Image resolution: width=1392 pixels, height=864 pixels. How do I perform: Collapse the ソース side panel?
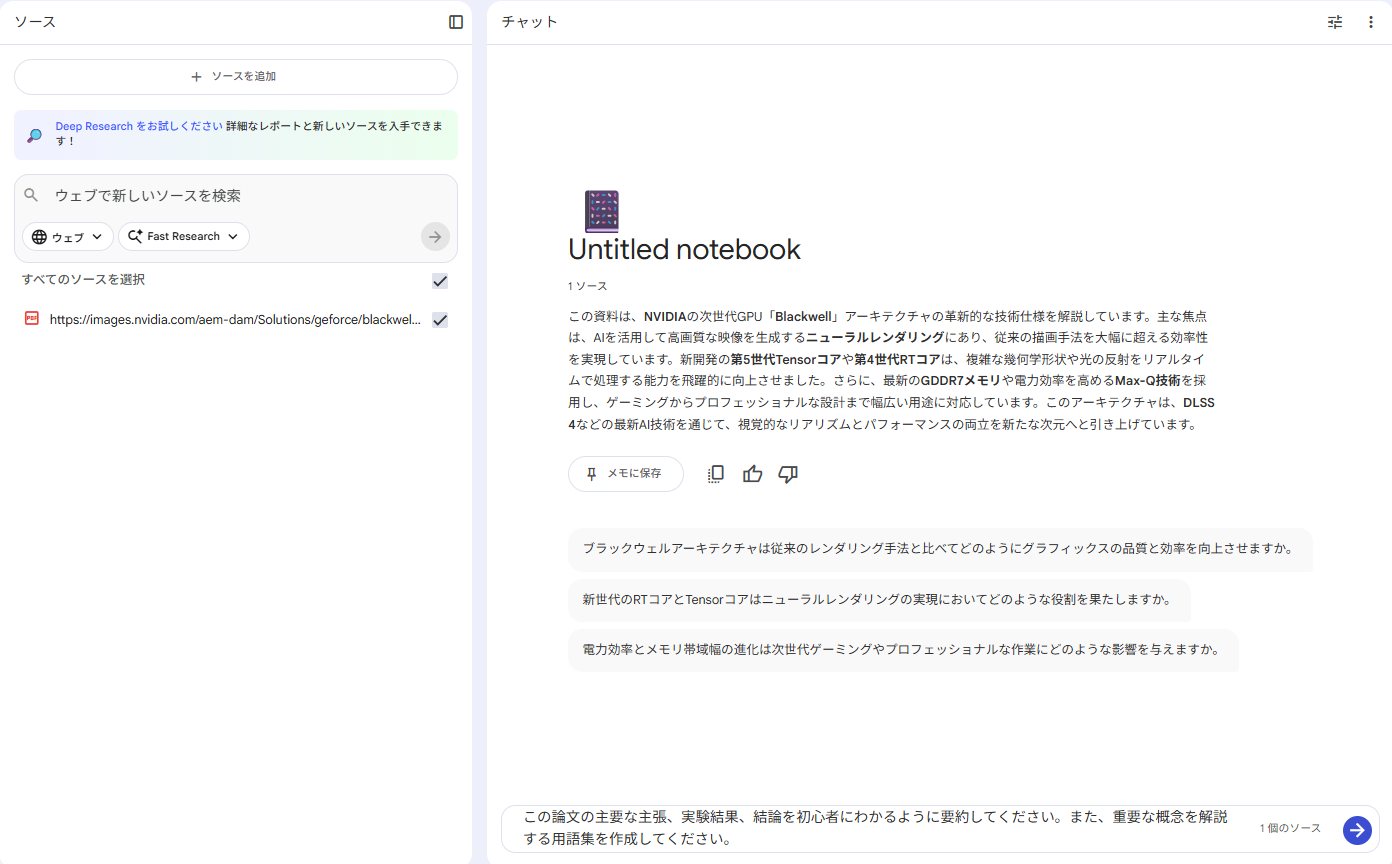pos(456,22)
